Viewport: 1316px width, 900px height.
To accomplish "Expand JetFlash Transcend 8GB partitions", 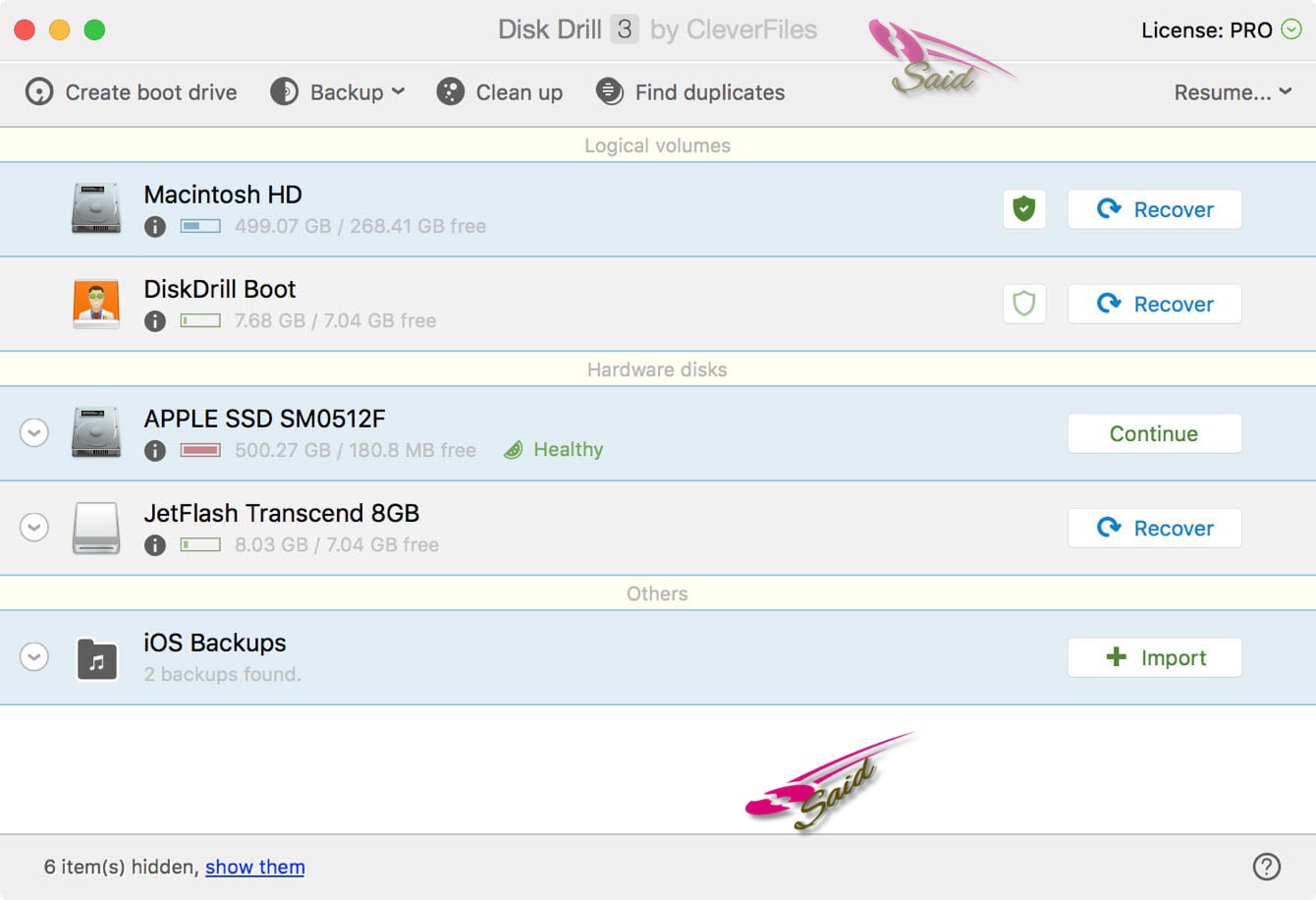I will [x=34, y=527].
